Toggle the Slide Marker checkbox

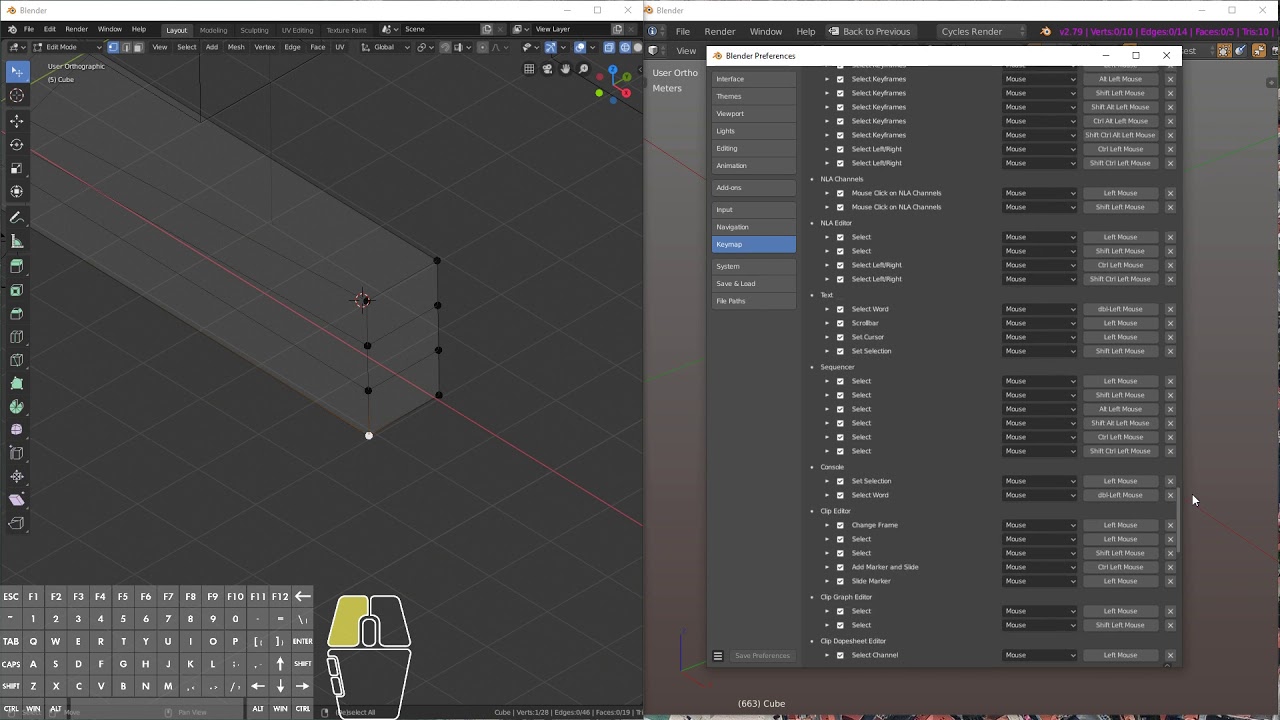click(x=840, y=581)
